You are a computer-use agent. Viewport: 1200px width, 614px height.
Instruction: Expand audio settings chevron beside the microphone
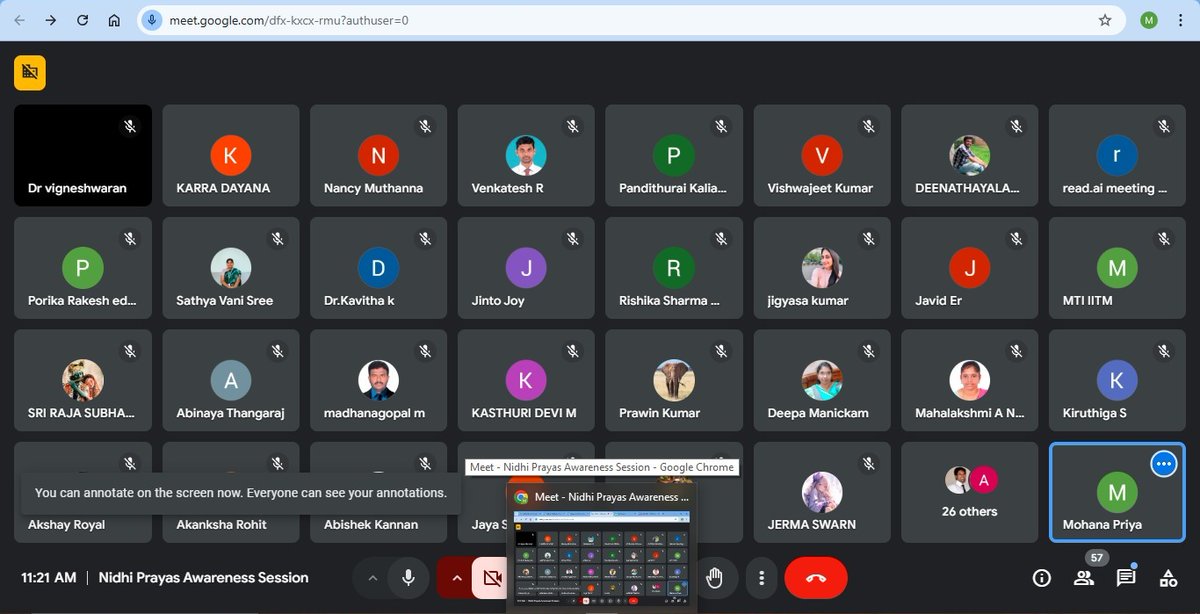[372, 578]
